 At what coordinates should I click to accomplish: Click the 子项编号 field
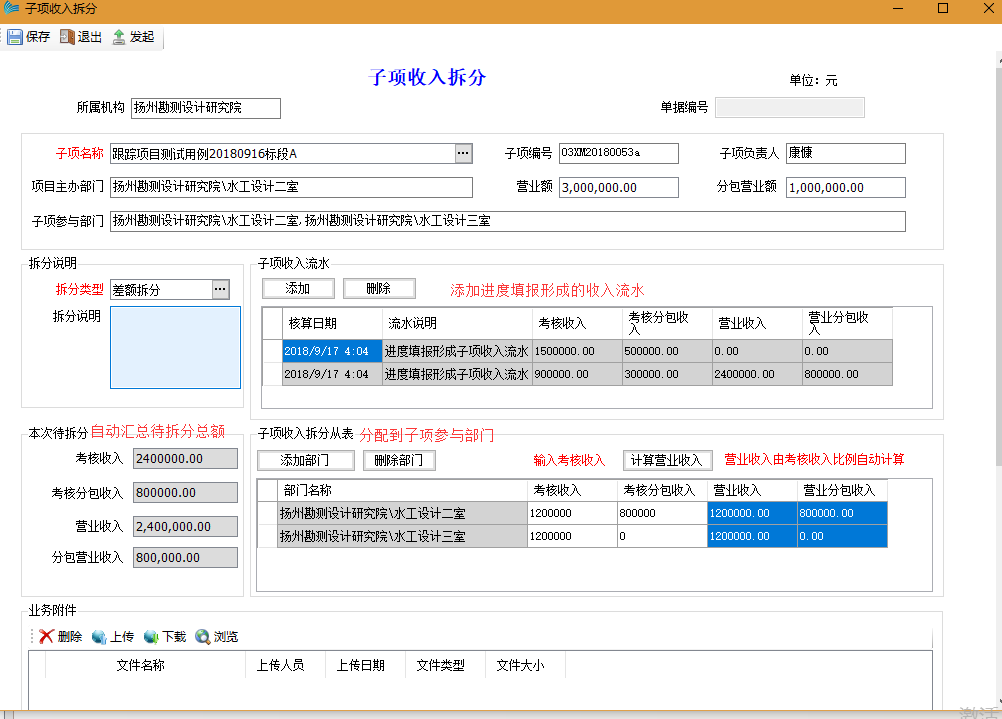tap(619, 153)
